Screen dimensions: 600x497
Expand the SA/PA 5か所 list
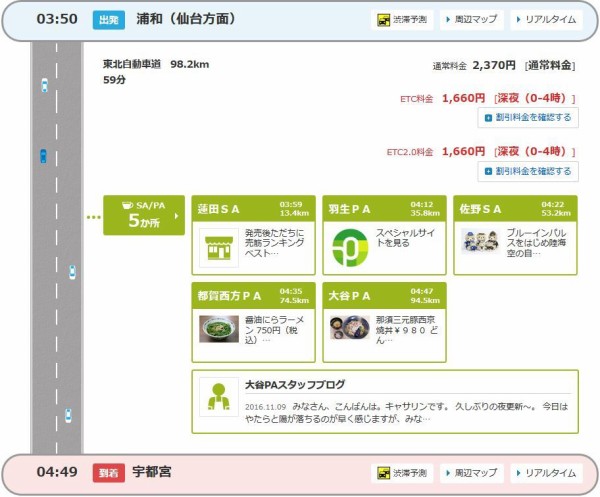click(x=144, y=215)
